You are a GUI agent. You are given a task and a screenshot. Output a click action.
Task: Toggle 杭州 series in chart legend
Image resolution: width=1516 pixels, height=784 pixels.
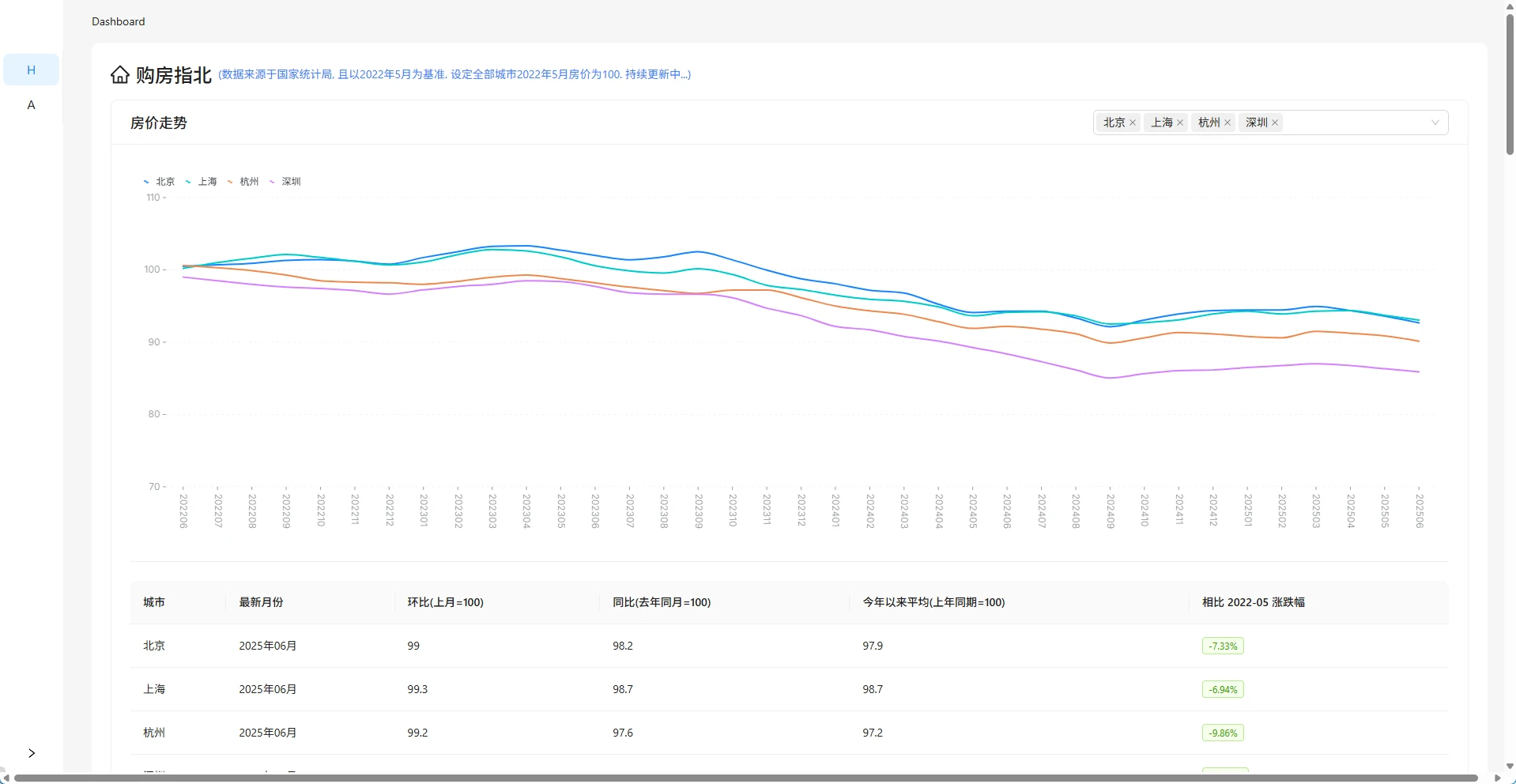click(x=243, y=182)
